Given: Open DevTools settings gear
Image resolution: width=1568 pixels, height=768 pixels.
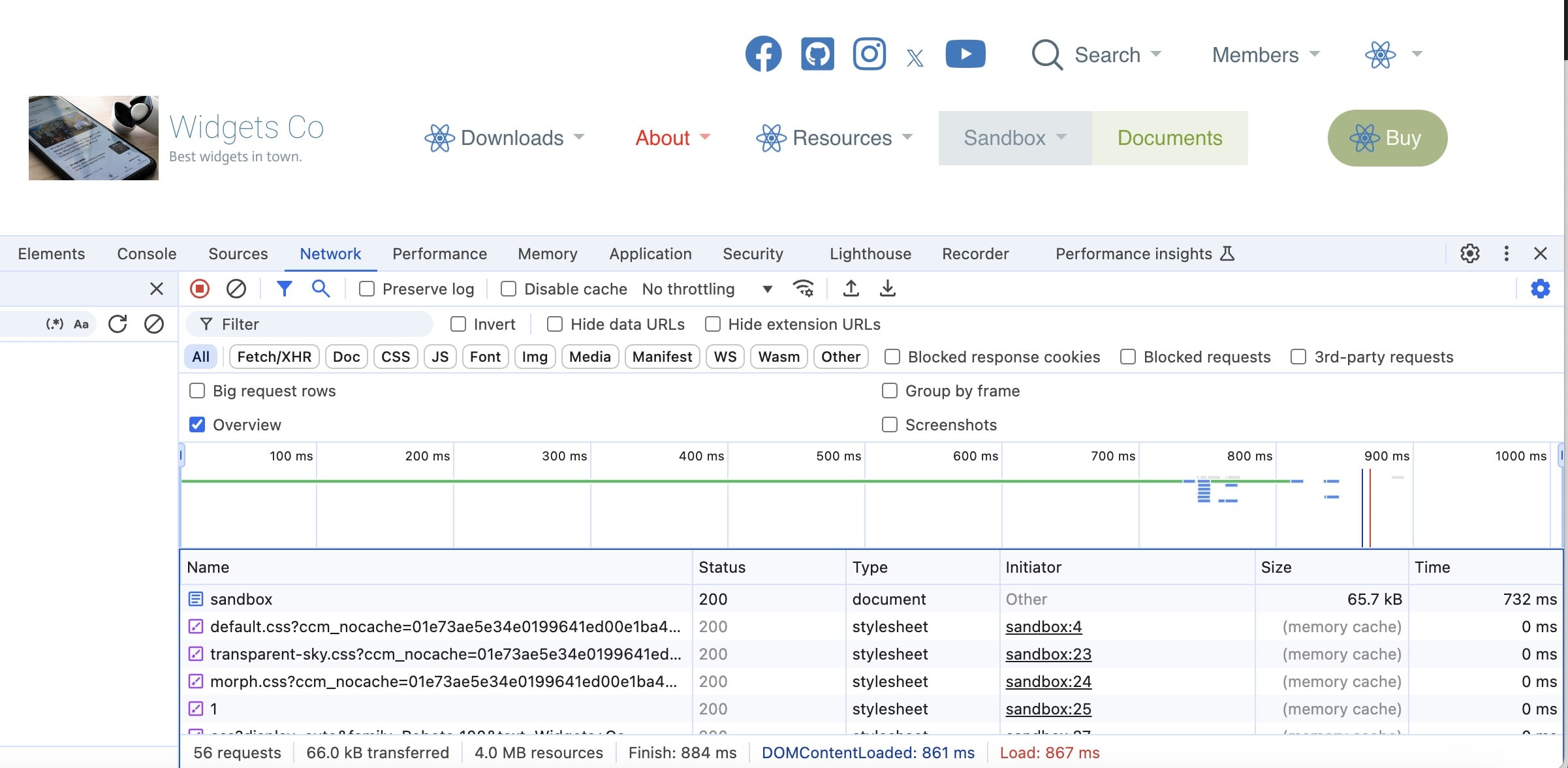Looking at the screenshot, I should coord(1469,253).
